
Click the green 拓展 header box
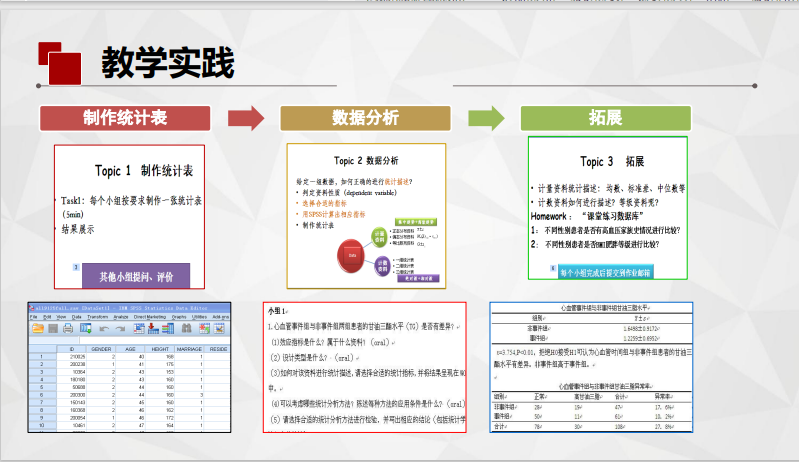(x=606, y=118)
